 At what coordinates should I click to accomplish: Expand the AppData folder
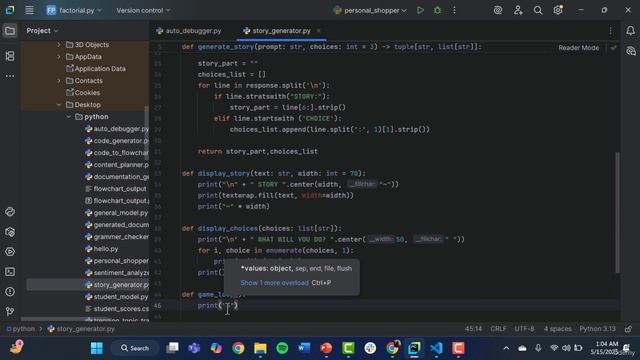(59, 57)
